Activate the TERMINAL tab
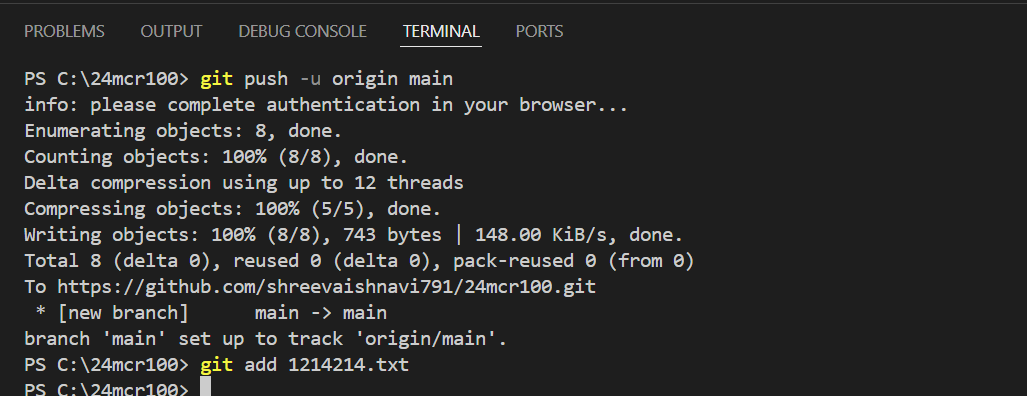Image resolution: width=1027 pixels, height=396 pixels. (441, 31)
